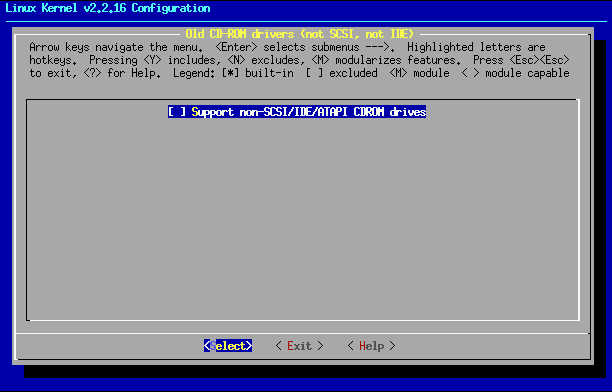Click the left angle bracket of Exit button
The width and height of the screenshot is (612, 392).
pyautogui.click(x=278, y=346)
